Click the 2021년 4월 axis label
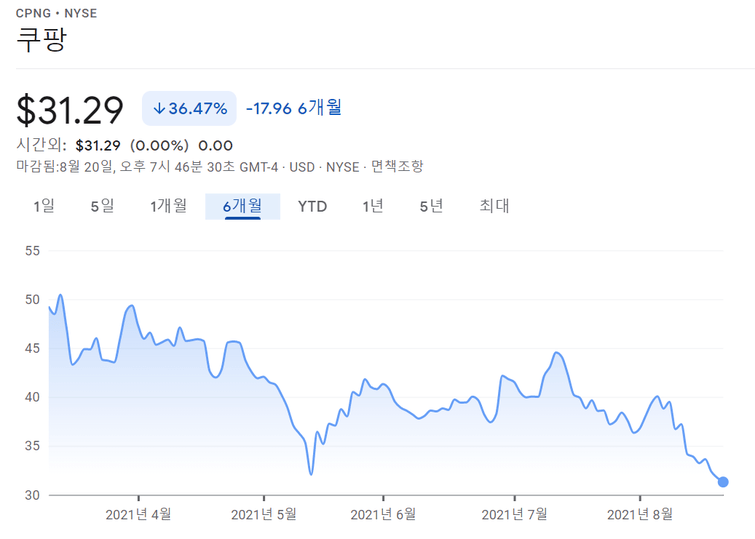This screenshot has width=755, height=539. tap(138, 514)
